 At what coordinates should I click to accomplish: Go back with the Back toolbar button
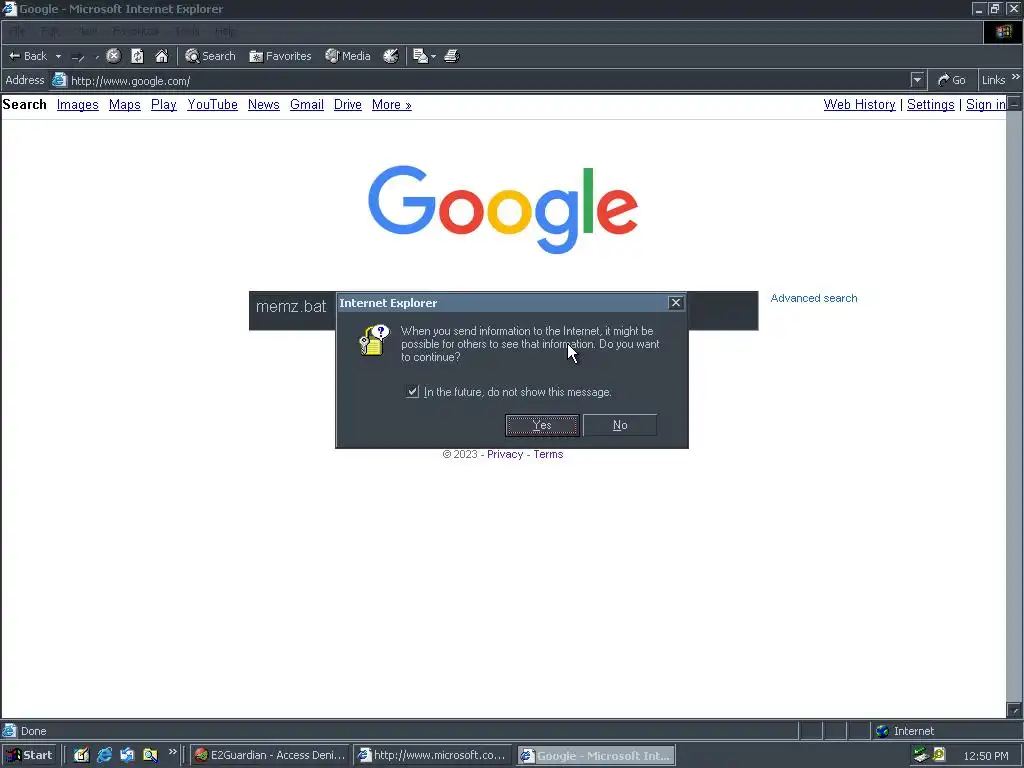(x=27, y=56)
